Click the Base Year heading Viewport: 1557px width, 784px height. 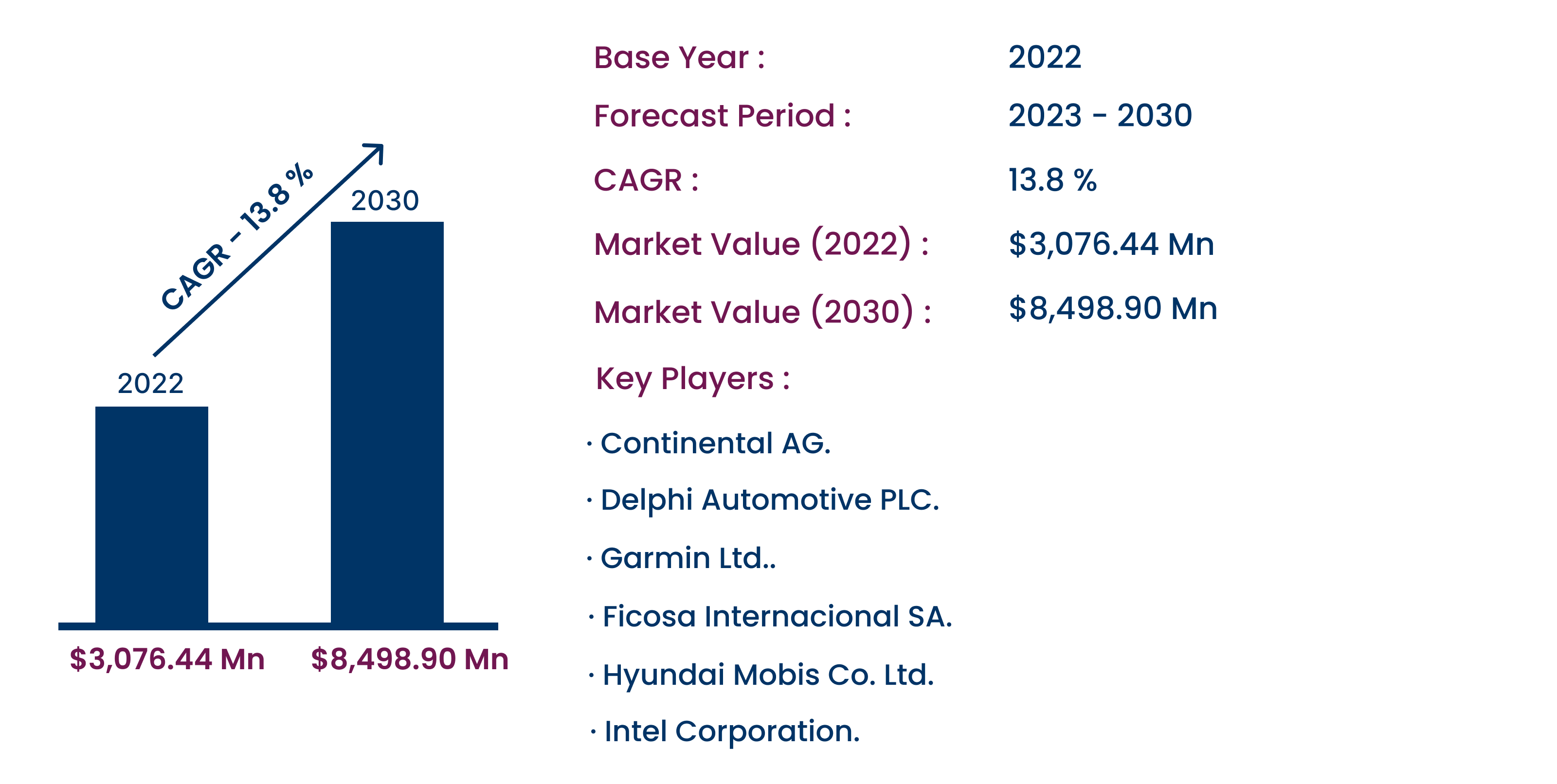(x=679, y=58)
